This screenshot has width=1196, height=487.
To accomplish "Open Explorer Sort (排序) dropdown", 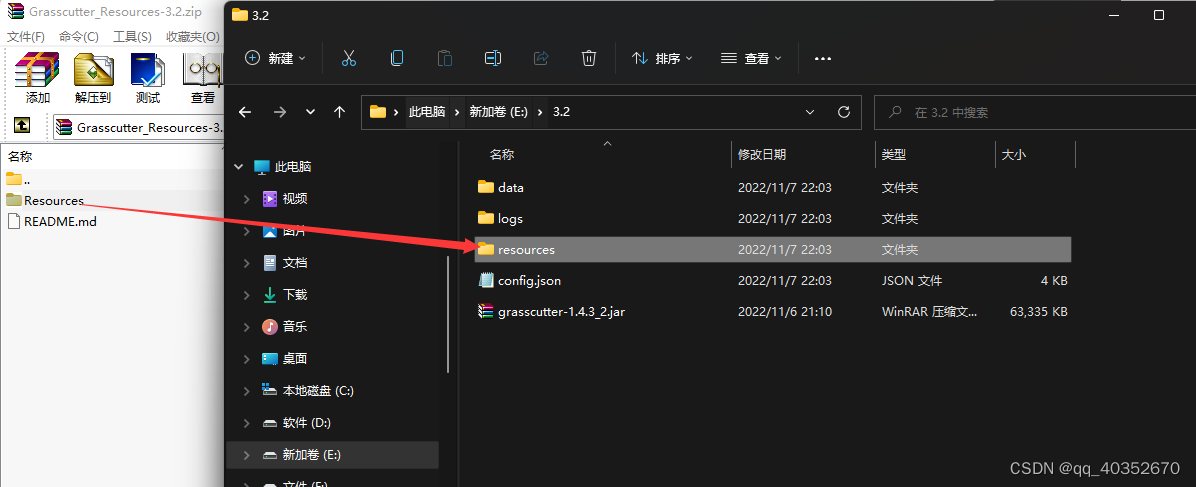I will 662,58.
